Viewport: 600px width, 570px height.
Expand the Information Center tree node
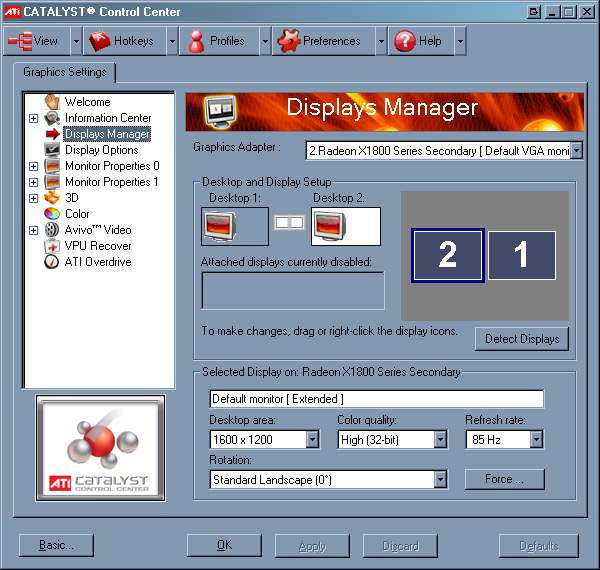34,118
